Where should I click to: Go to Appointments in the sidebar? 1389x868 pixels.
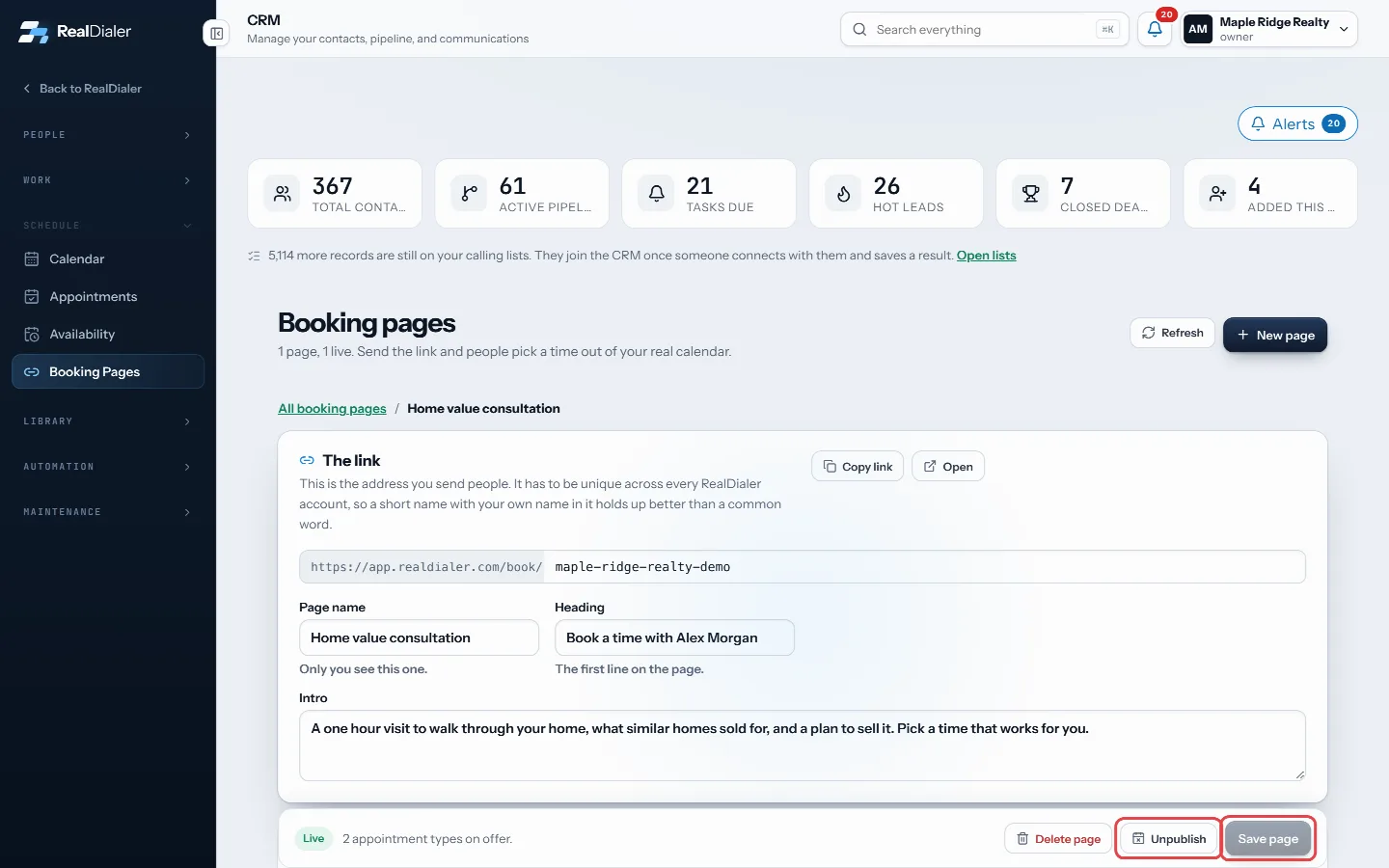[108, 296]
